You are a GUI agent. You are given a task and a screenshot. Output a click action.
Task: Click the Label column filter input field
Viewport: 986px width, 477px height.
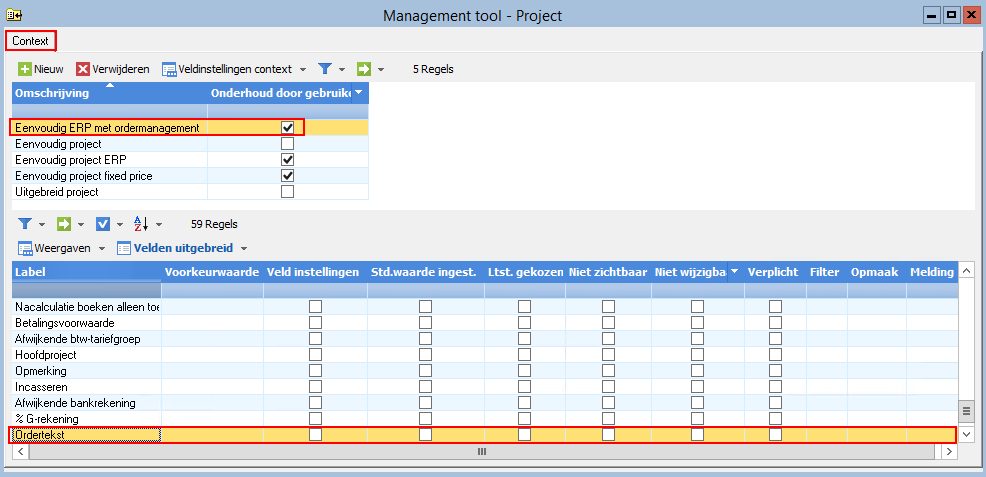tap(86, 290)
